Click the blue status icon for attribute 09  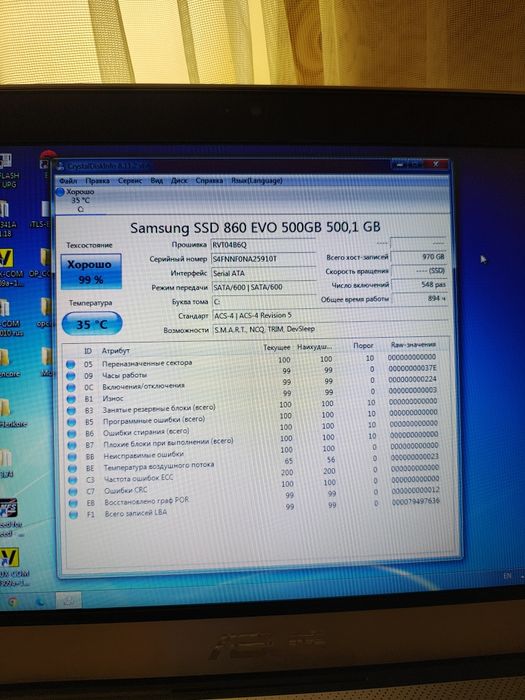71,376
